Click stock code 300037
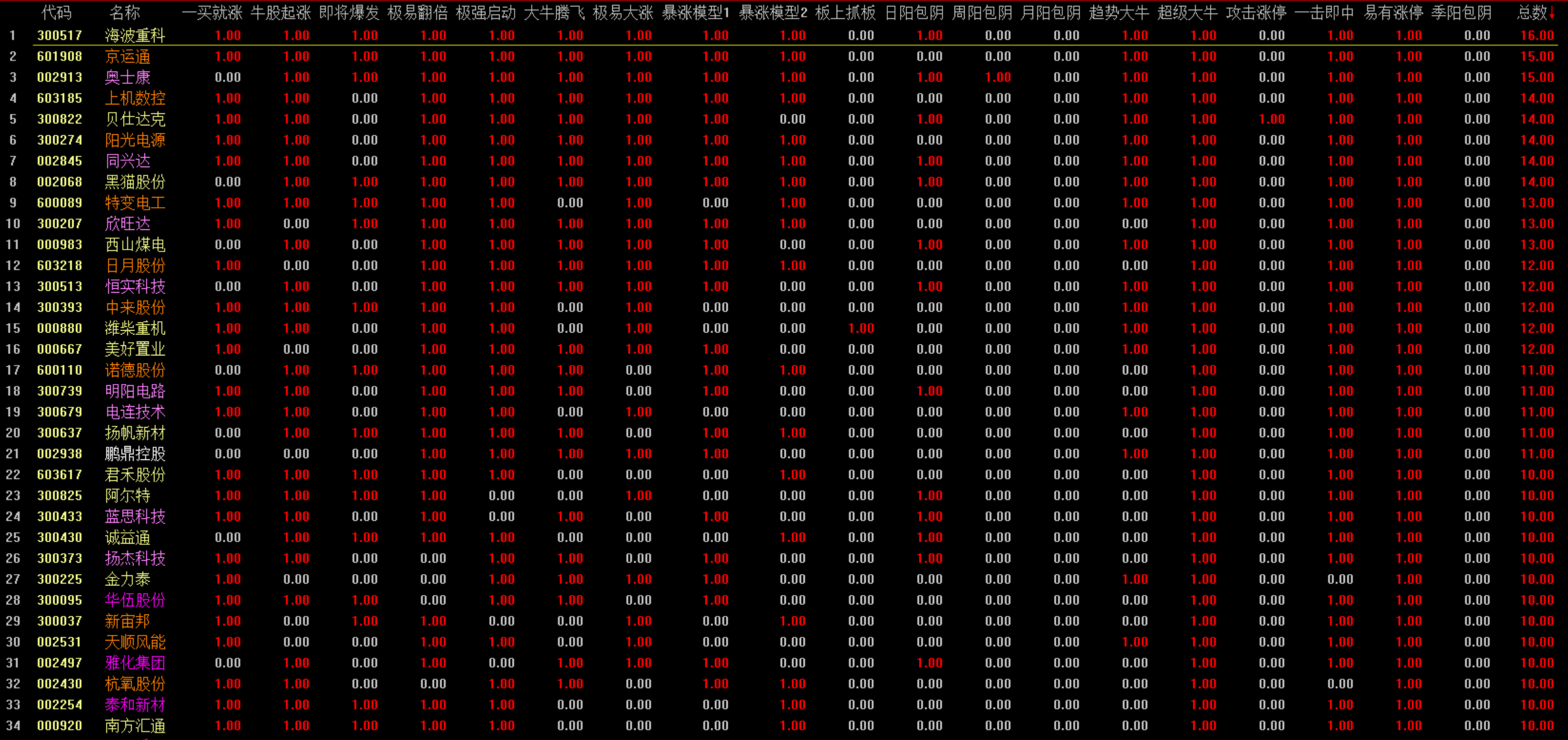 [x=60, y=621]
